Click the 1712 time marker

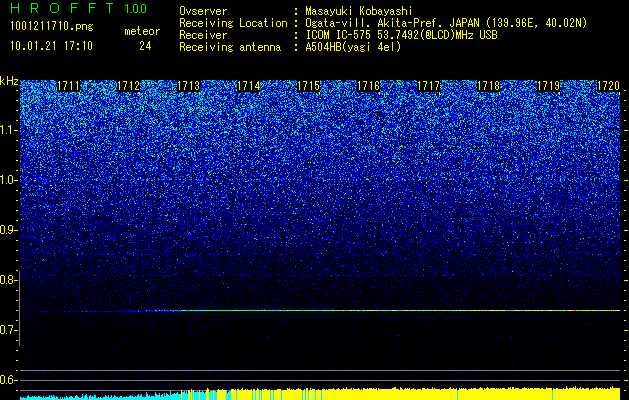[x=128, y=86]
